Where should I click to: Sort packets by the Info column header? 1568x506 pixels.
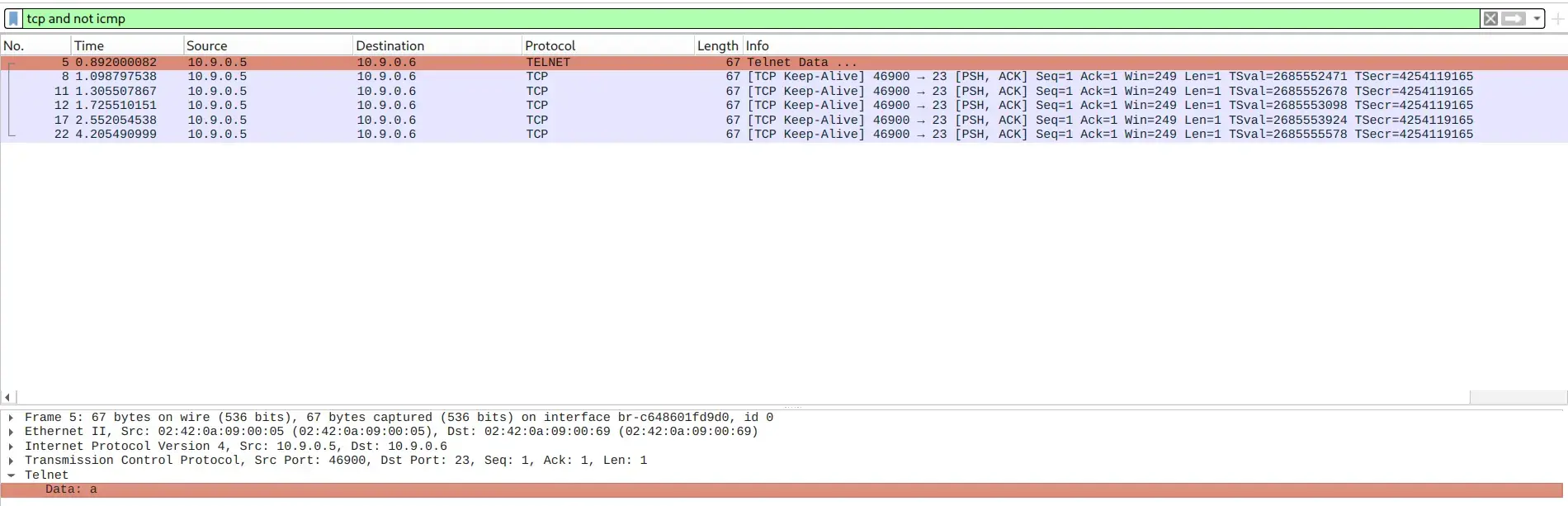coord(1155,45)
